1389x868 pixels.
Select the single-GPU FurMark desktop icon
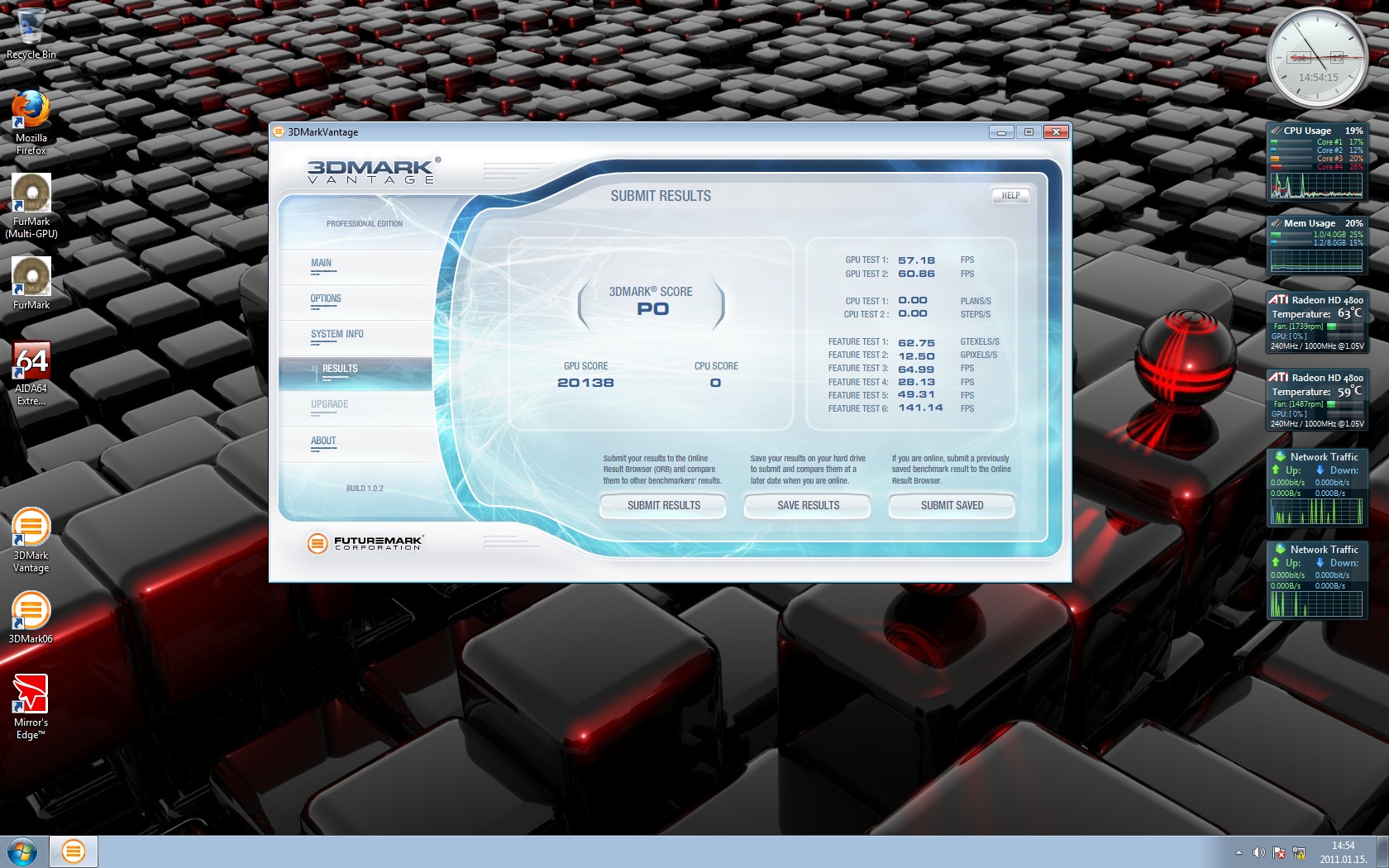(31, 284)
